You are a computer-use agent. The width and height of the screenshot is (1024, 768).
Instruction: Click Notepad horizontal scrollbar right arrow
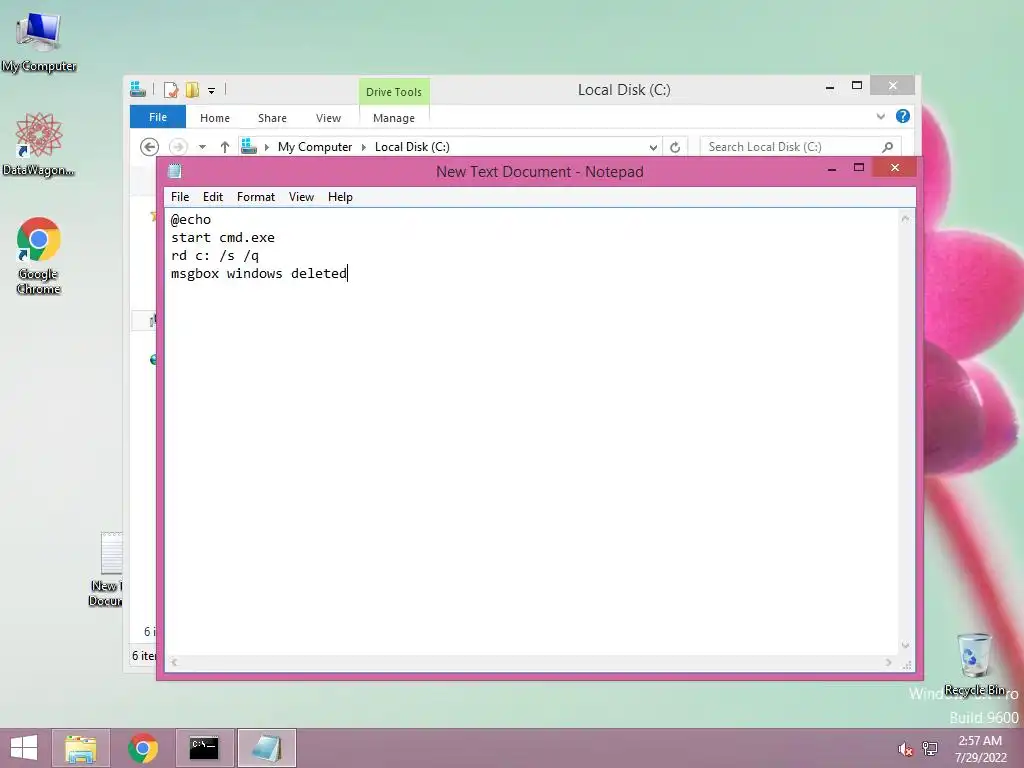coord(889,662)
